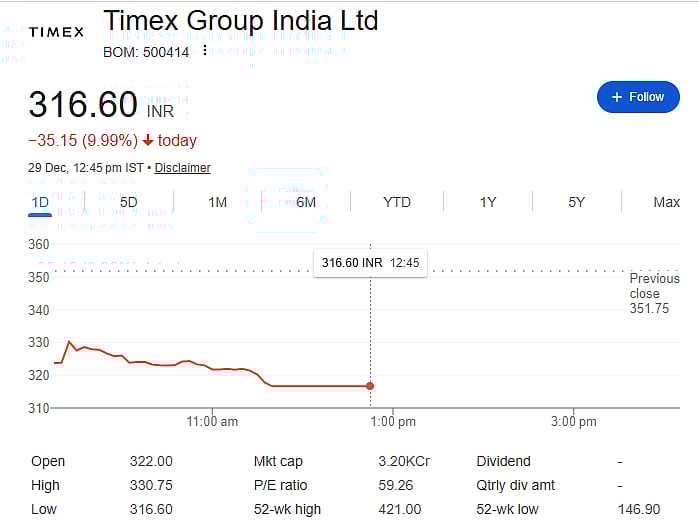This screenshot has height=520, width=699.
Task: Open the Disclaimer link
Action: coord(182,168)
